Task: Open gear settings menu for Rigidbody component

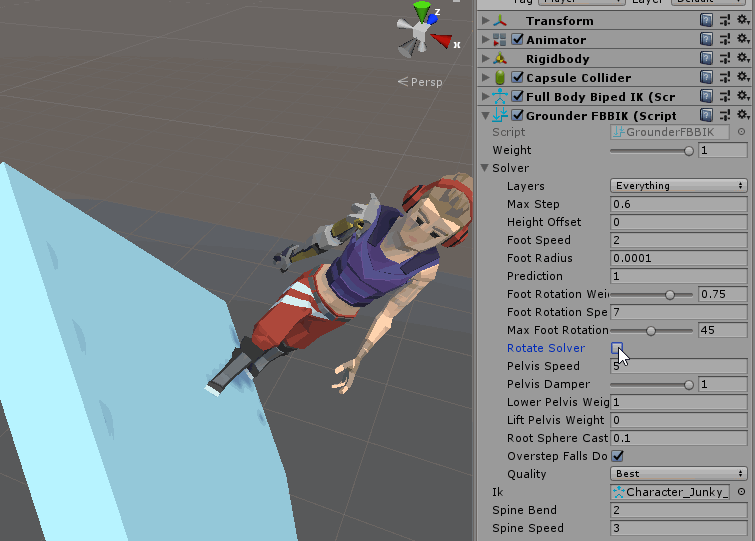Action: (743, 58)
